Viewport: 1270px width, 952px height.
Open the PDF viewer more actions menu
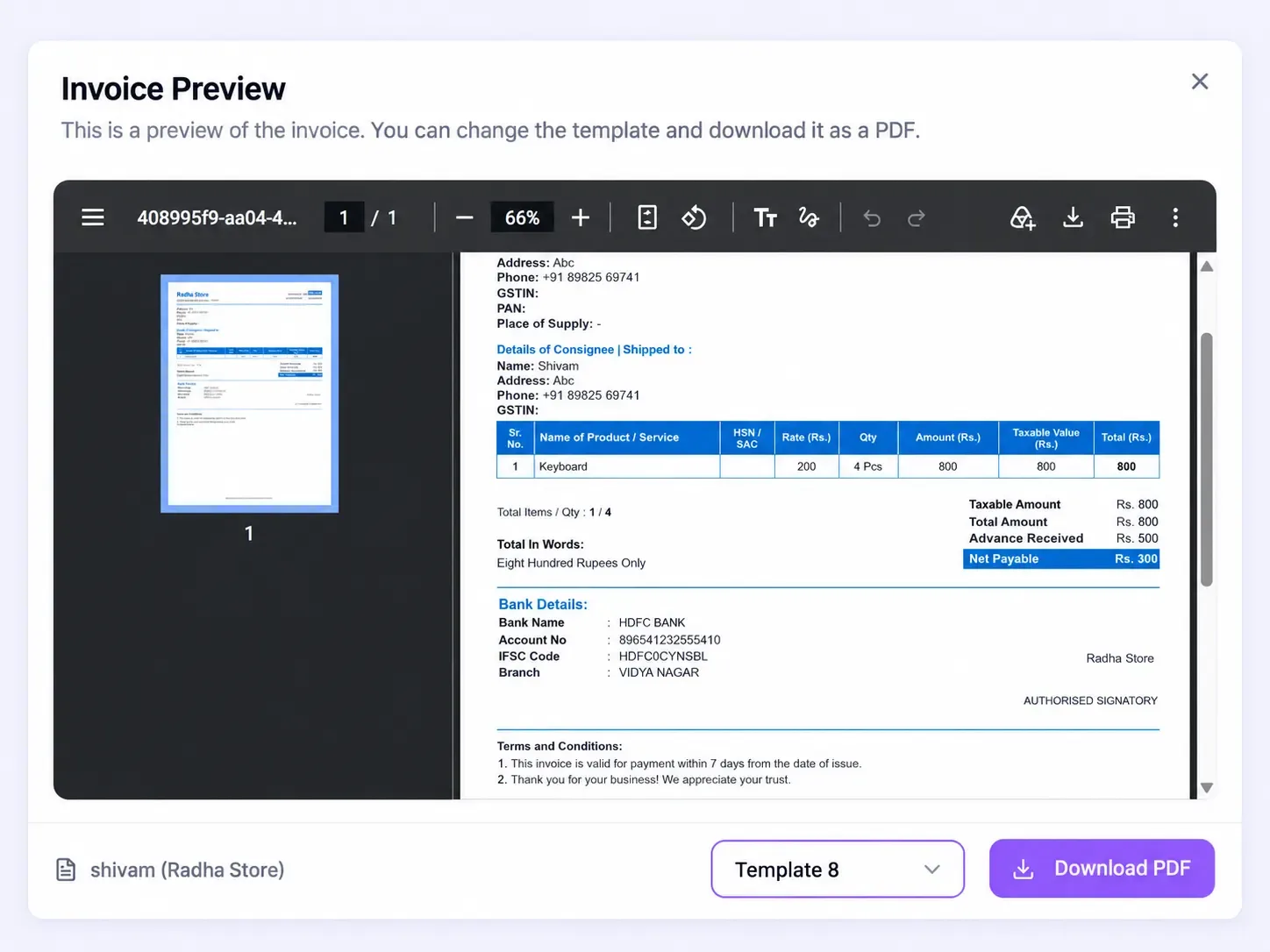point(1175,217)
